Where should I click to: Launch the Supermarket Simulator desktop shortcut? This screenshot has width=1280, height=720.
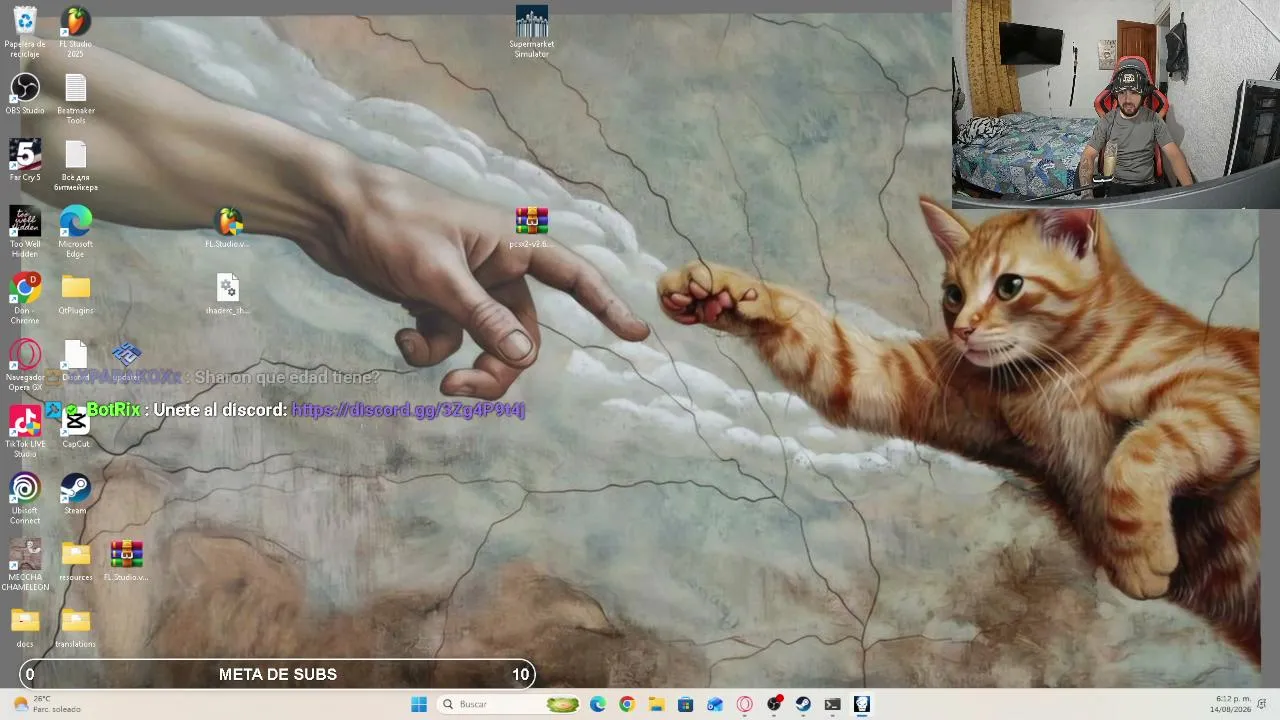click(532, 32)
